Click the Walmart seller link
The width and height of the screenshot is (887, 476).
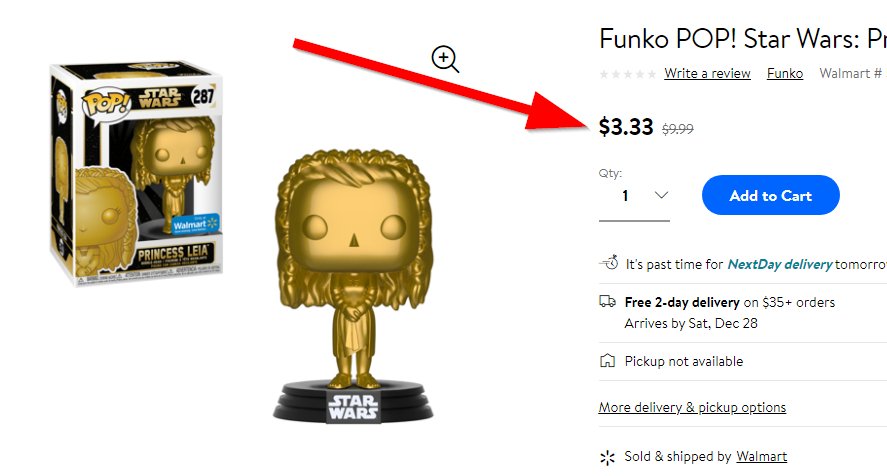point(761,456)
